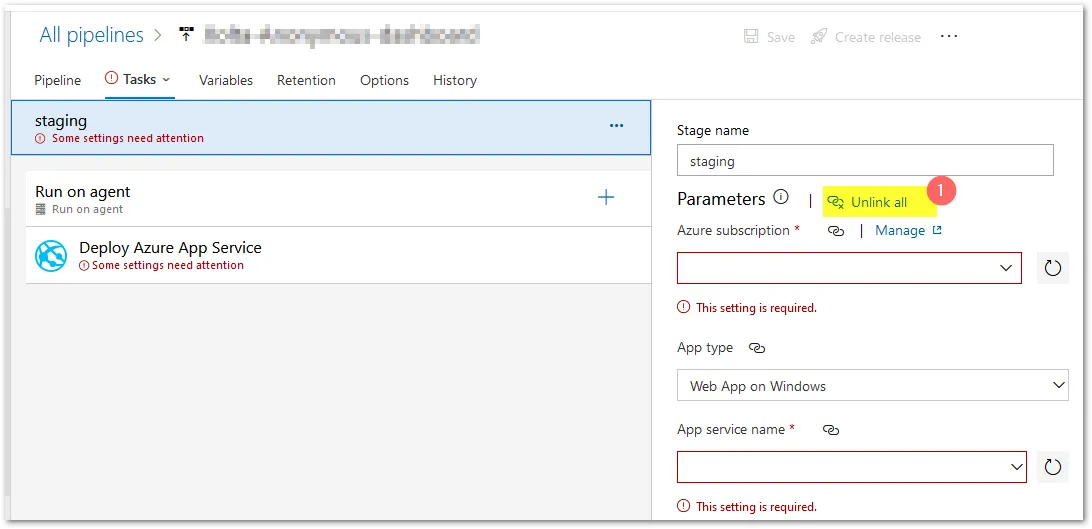Expand the Tasks tab dropdown chevron
Screen dimensions: 1092x529
pos(166,80)
